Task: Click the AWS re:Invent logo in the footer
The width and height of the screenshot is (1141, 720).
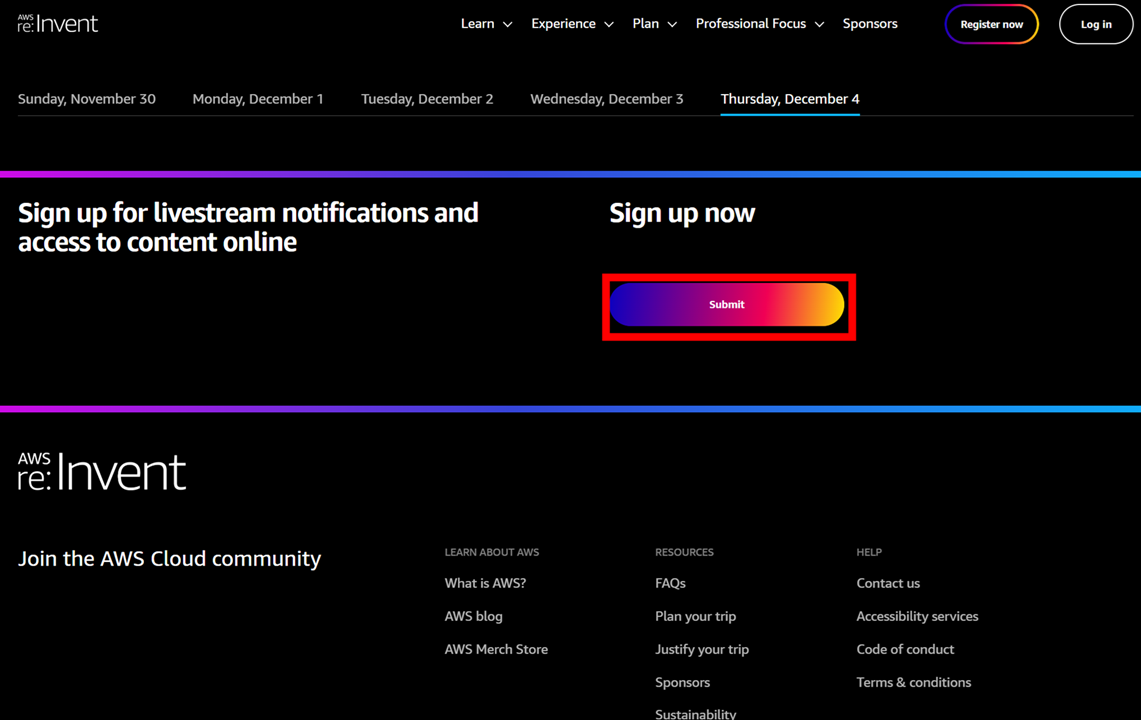Action: point(101,470)
